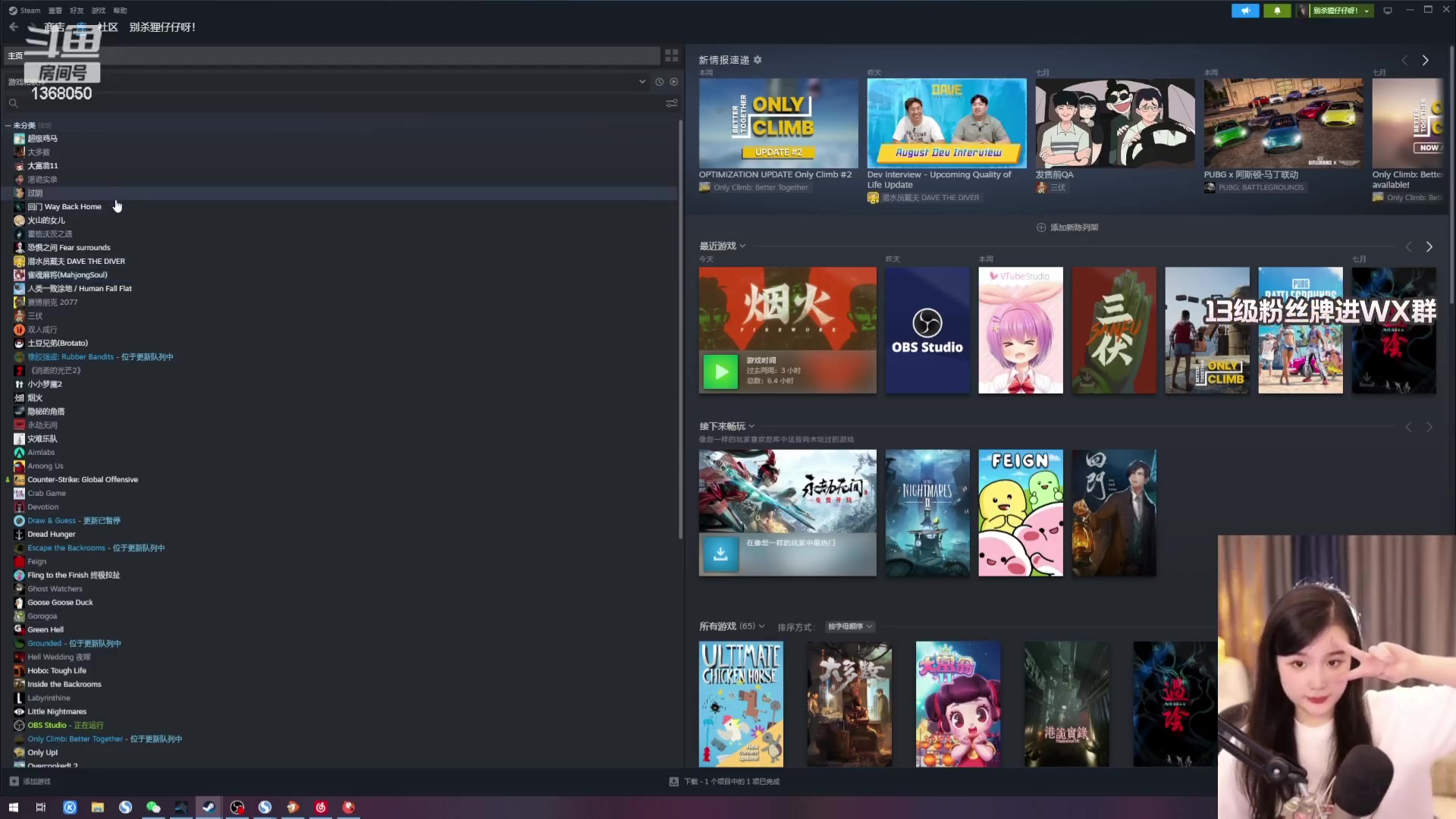Toggle sort by recent activity clock
The width and height of the screenshot is (1456, 819).
[659, 82]
